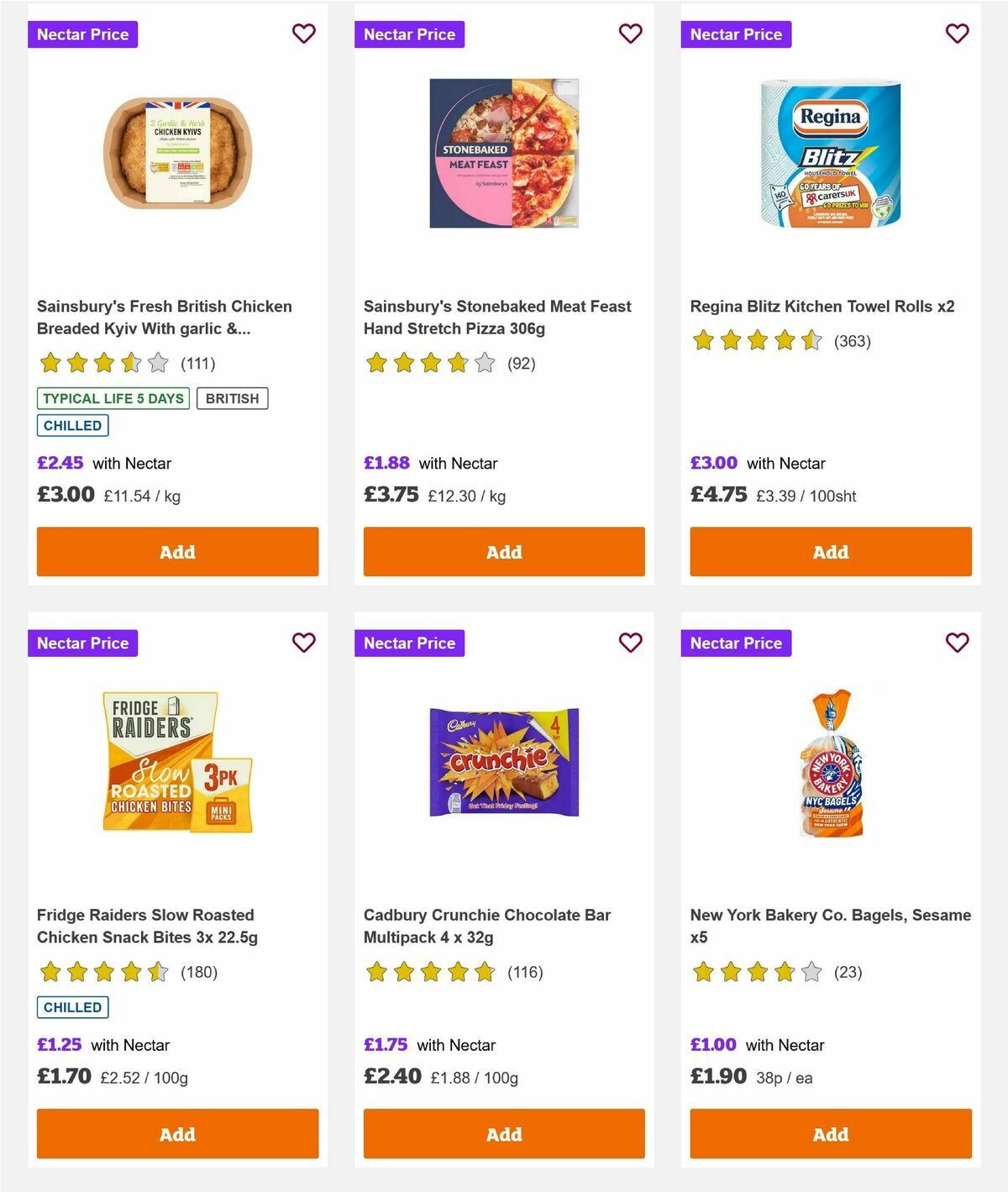Screen dimensions: 1008x1192
Task: Favourite the Stonebaked Meat Feast Pizza
Action: (630, 34)
